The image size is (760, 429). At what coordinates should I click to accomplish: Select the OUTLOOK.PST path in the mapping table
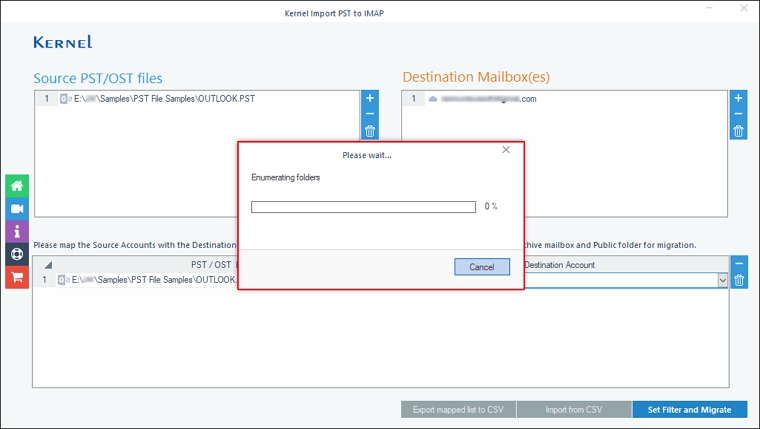coord(154,280)
